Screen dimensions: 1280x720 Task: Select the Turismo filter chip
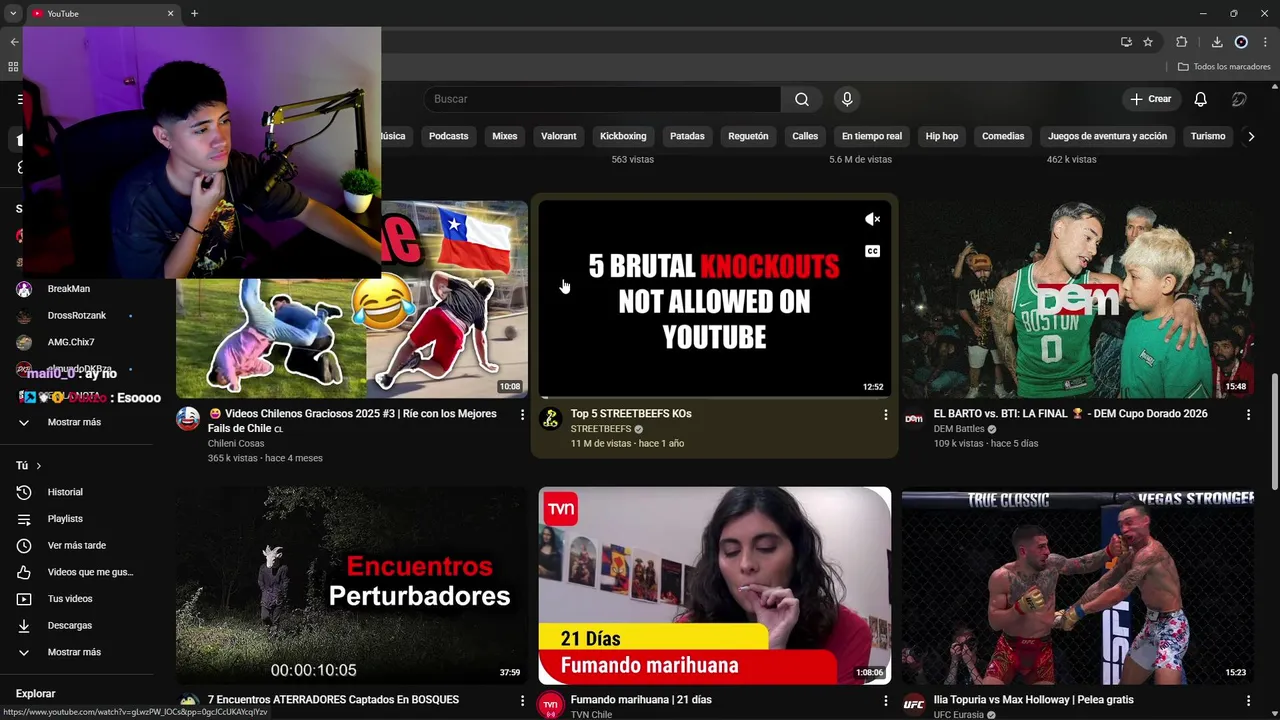tap(1208, 136)
